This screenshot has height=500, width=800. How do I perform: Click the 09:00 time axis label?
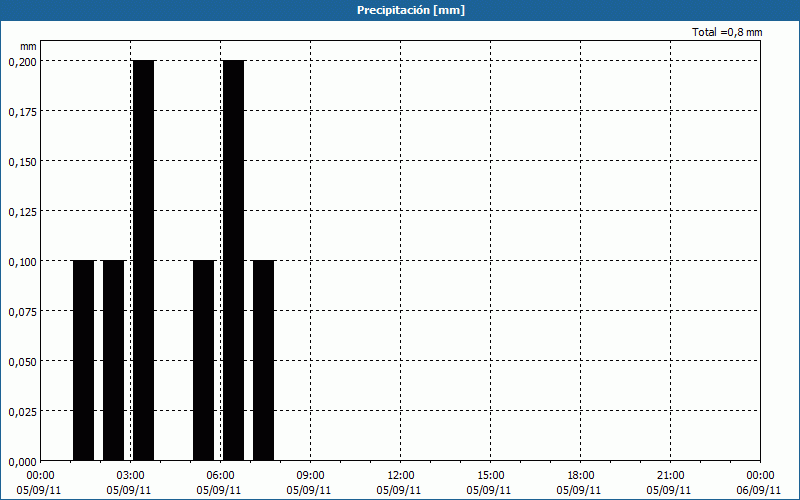310,476
